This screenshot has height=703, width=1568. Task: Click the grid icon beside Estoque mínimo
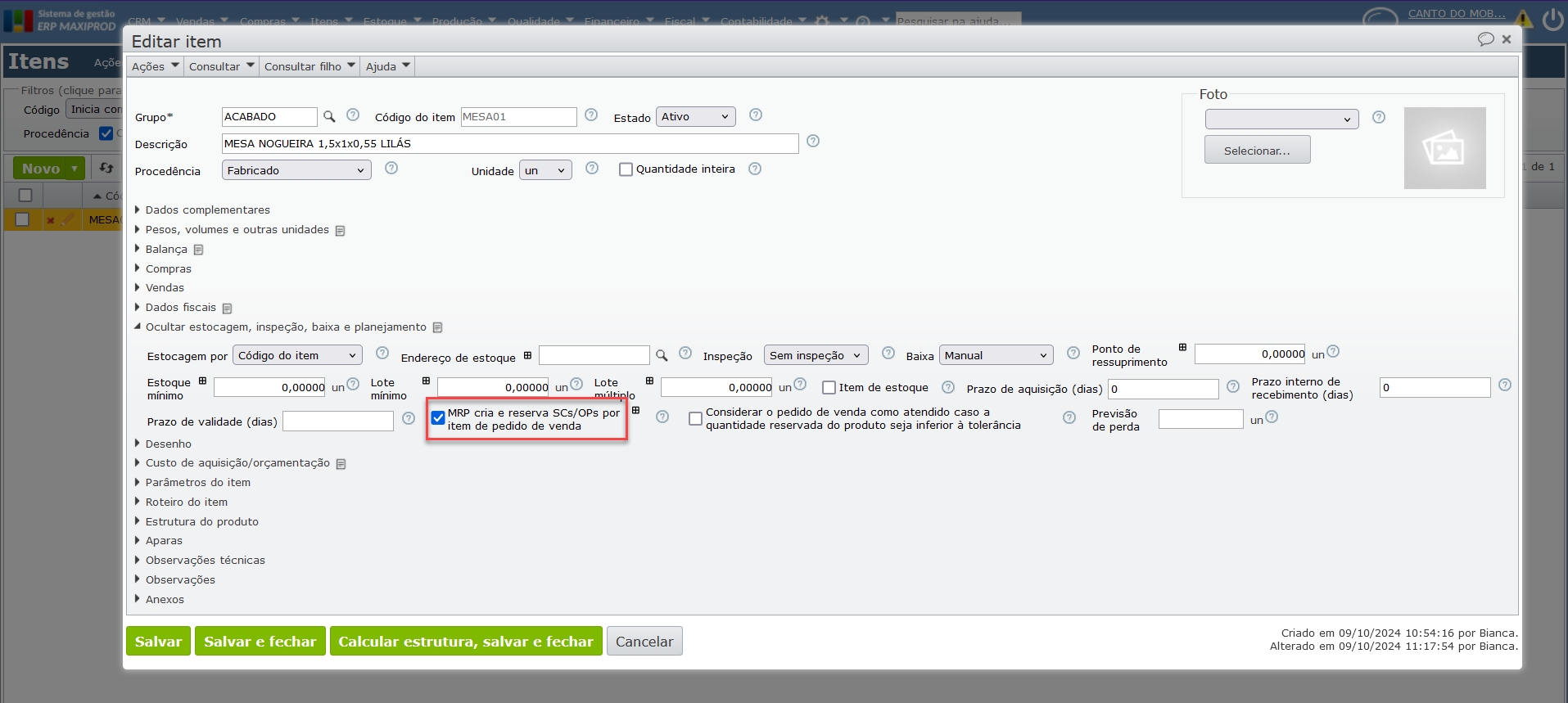(202, 381)
